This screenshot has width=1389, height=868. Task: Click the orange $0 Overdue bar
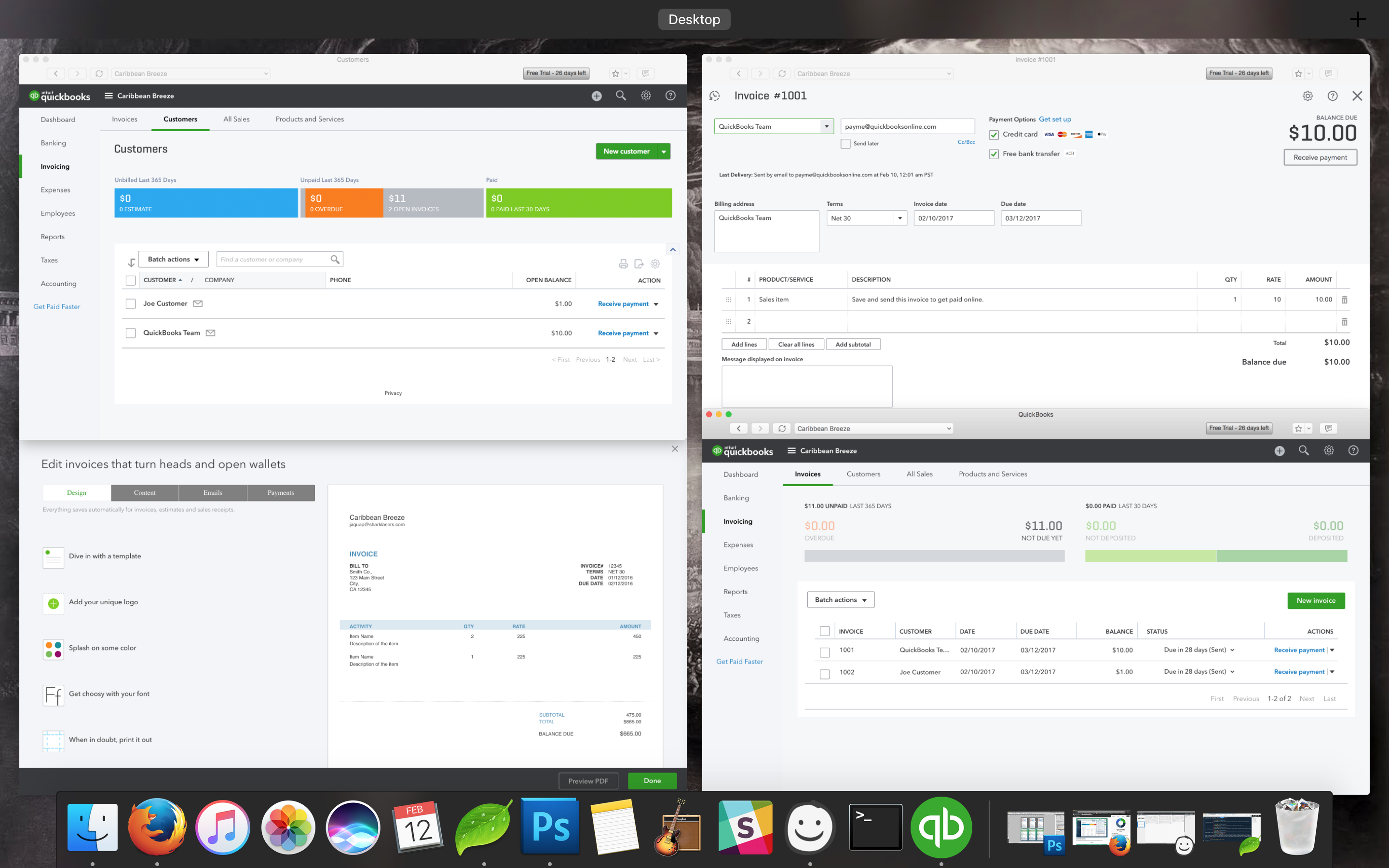(344, 203)
